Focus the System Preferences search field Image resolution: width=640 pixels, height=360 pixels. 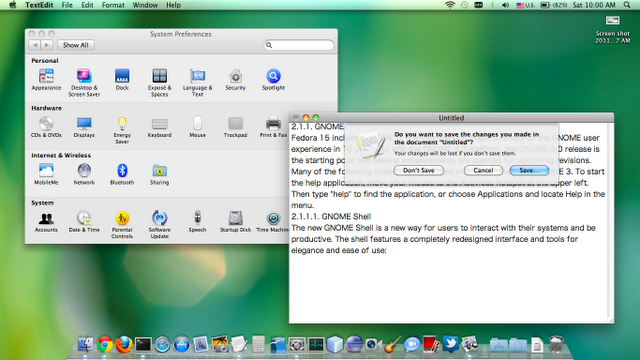click(299, 45)
